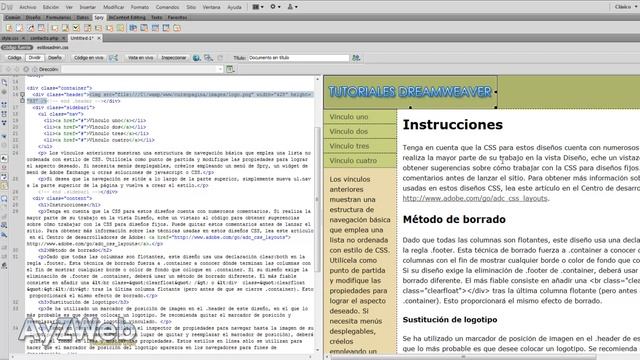640x360 pixels.
Task: Click the Título document title field
Action: coord(299,58)
